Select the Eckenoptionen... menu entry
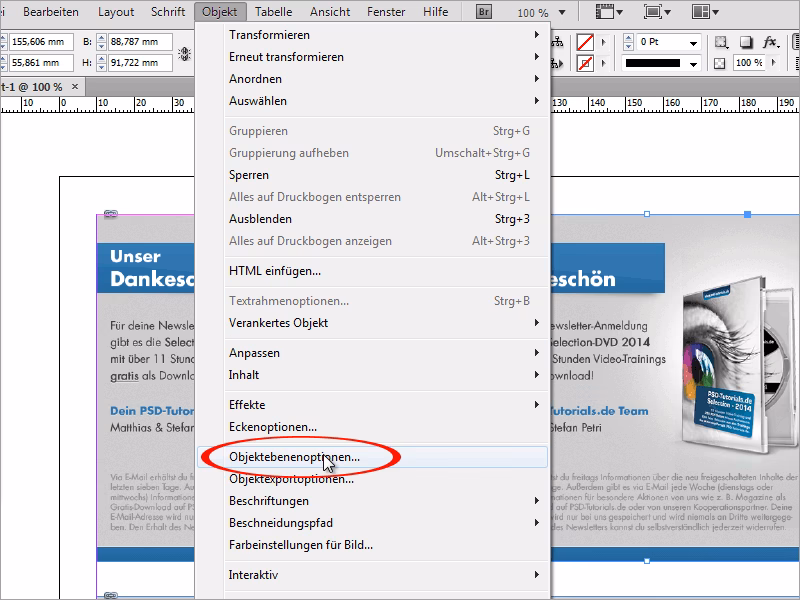This screenshot has width=800, height=600. click(x=273, y=427)
